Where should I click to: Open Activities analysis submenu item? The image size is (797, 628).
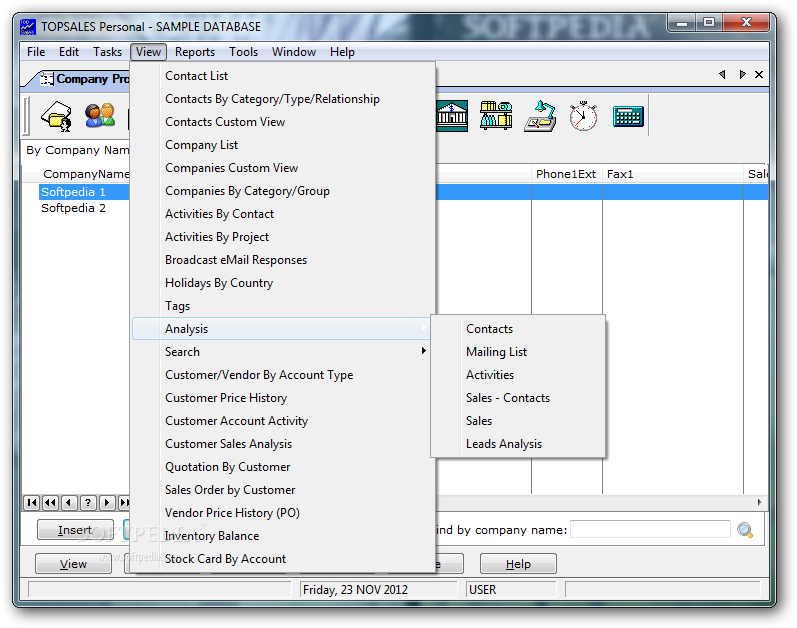pos(518,375)
